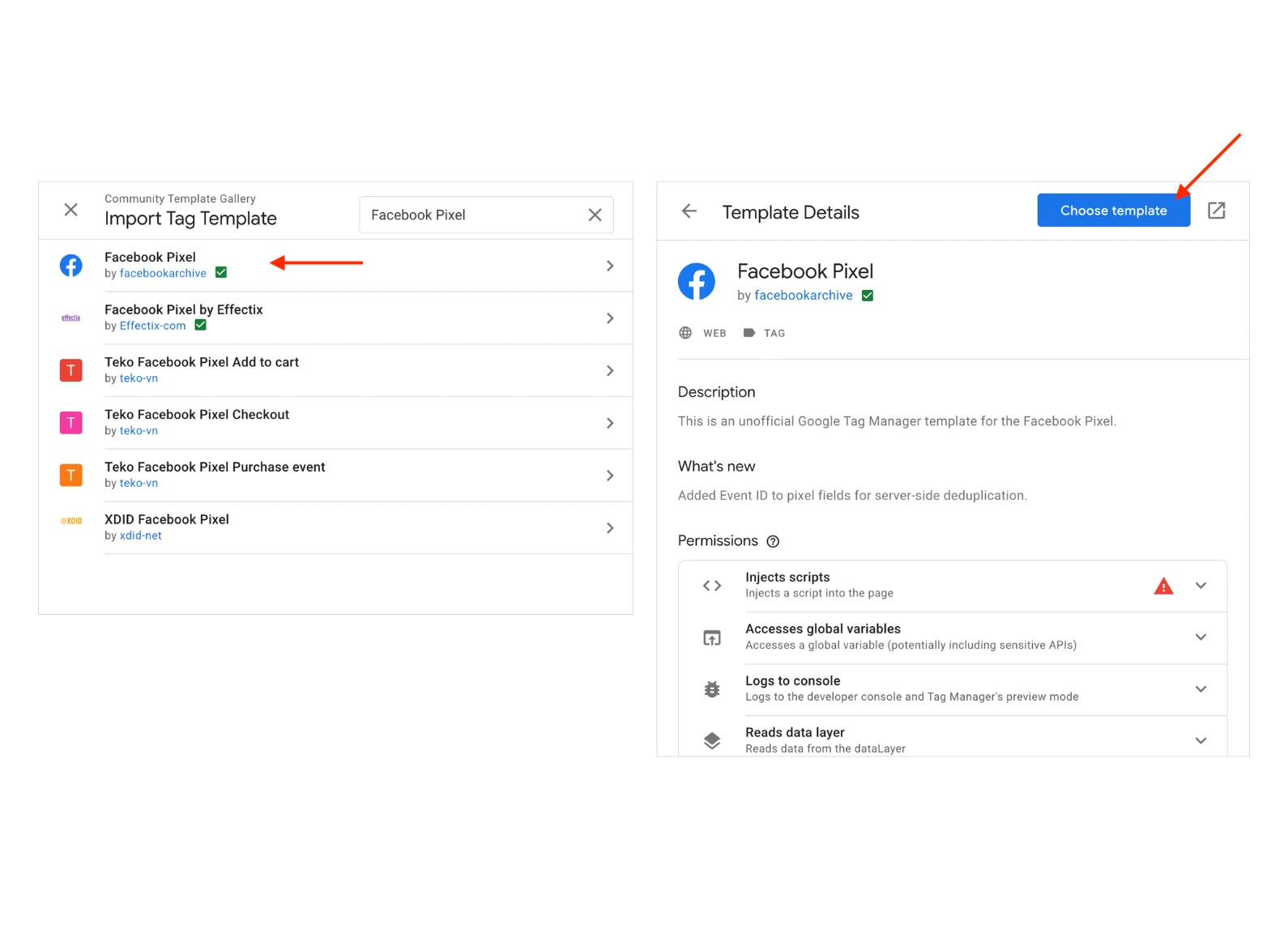Click the Facebook logo in Template Details
The width and height of the screenshot is (1288, 938).
click(x=697, y=282)
